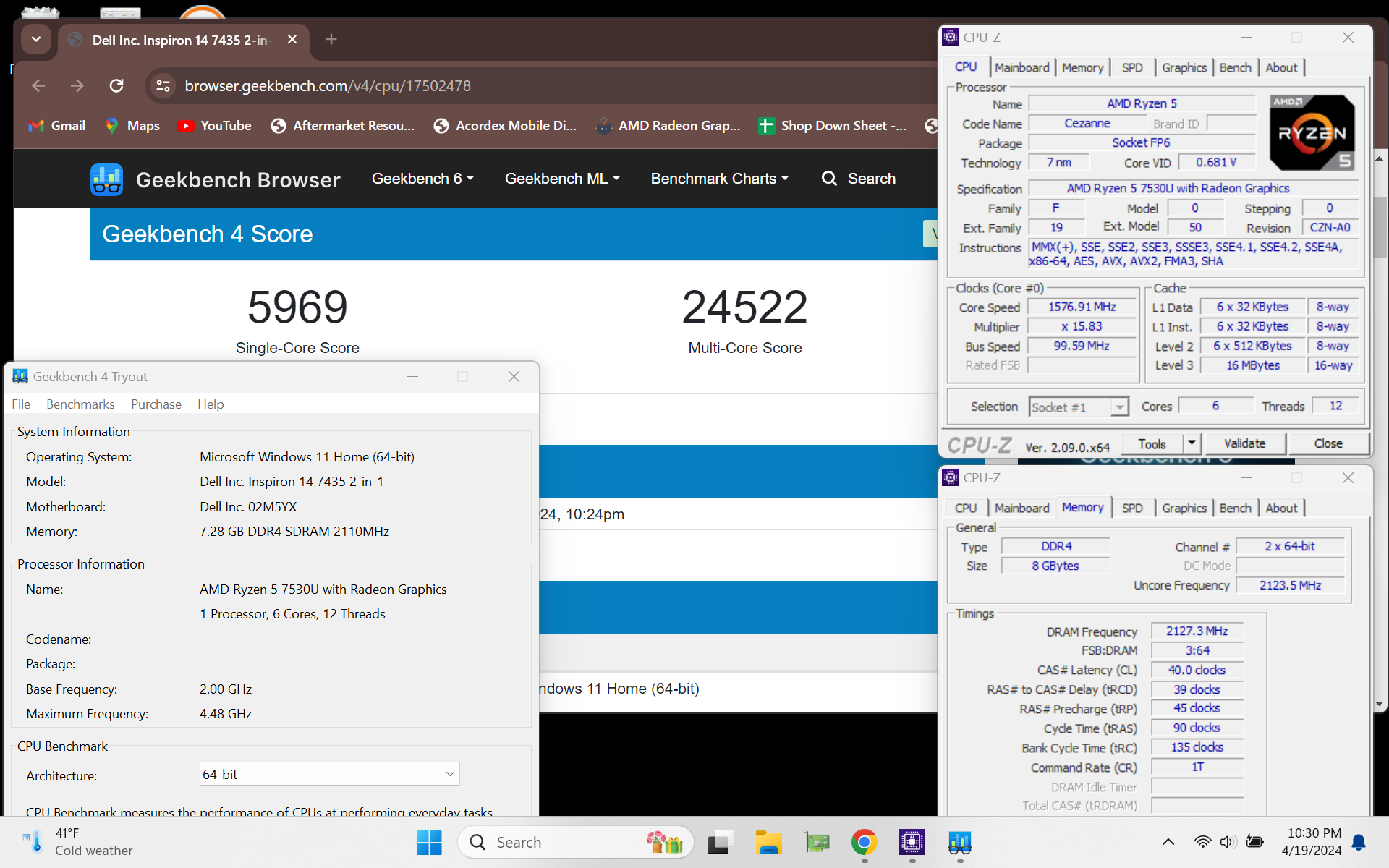
Task: Open the Gmail bookmark
Action: (57, 126)
